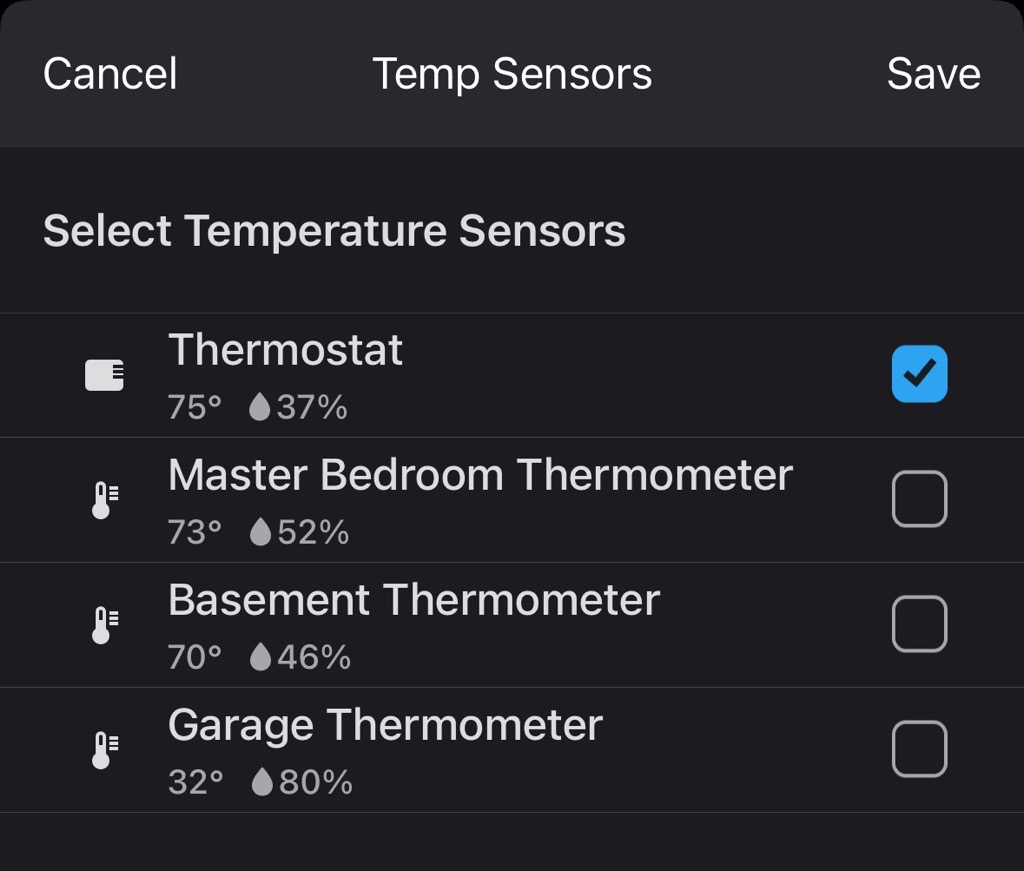Click the Basement thermometer icon
Viewport: 1024px width, 871px height.
[x=104, y=625]
